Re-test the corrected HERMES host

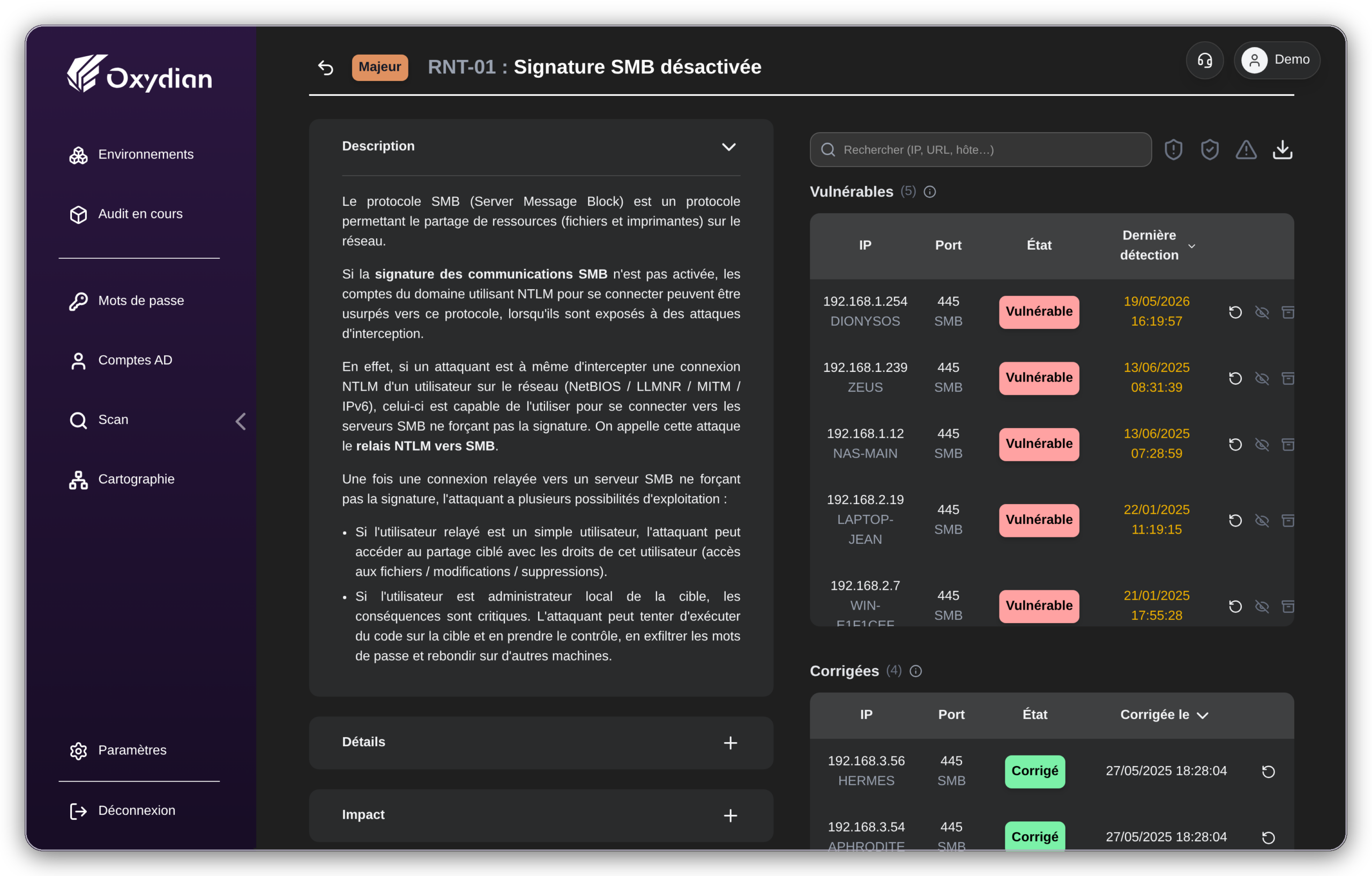(x=1269, y=771)
